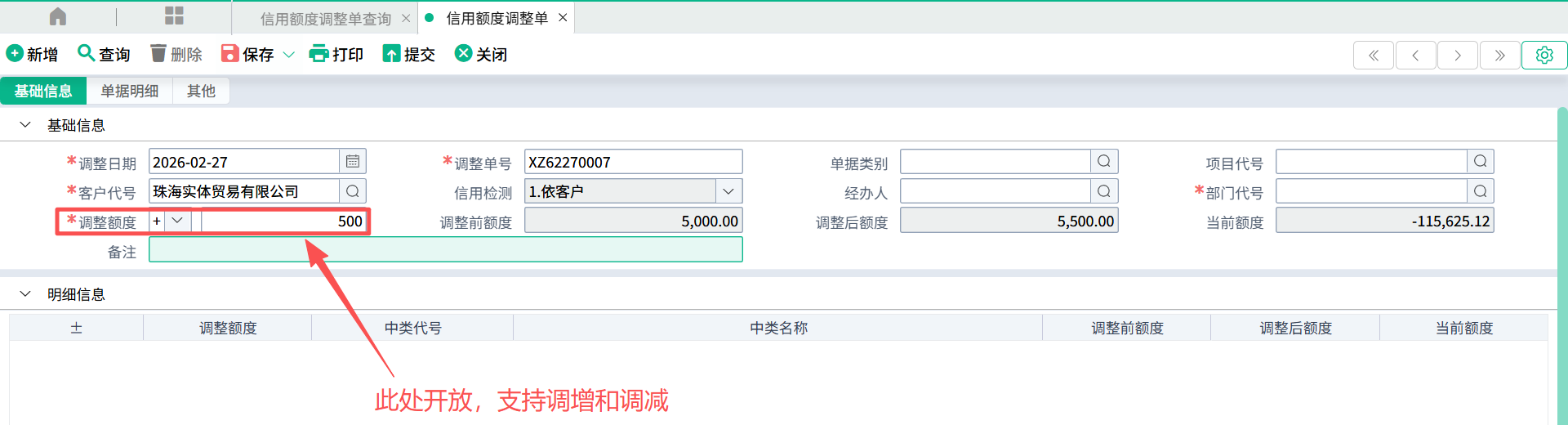The image size is (1568, 425).
Task: Open lookup for 部门代号 field
Action: pos(1480,191)
